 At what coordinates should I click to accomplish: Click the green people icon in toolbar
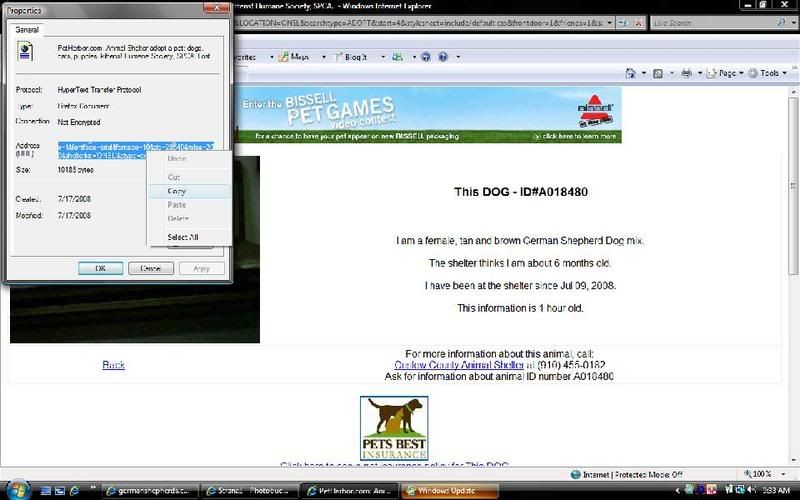(397, 57)
